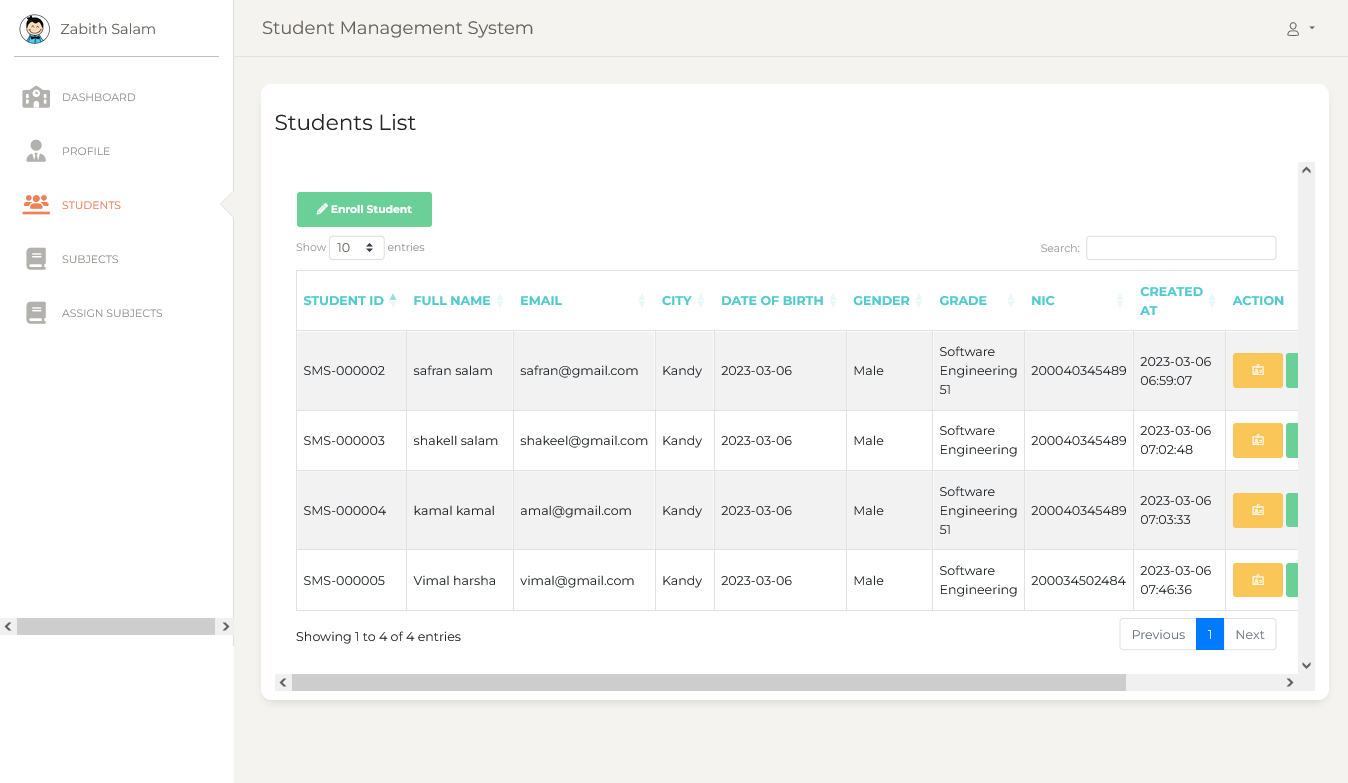
Task: Select pagination page 1
Action: pyautogui.click(x=1210, y=634)
